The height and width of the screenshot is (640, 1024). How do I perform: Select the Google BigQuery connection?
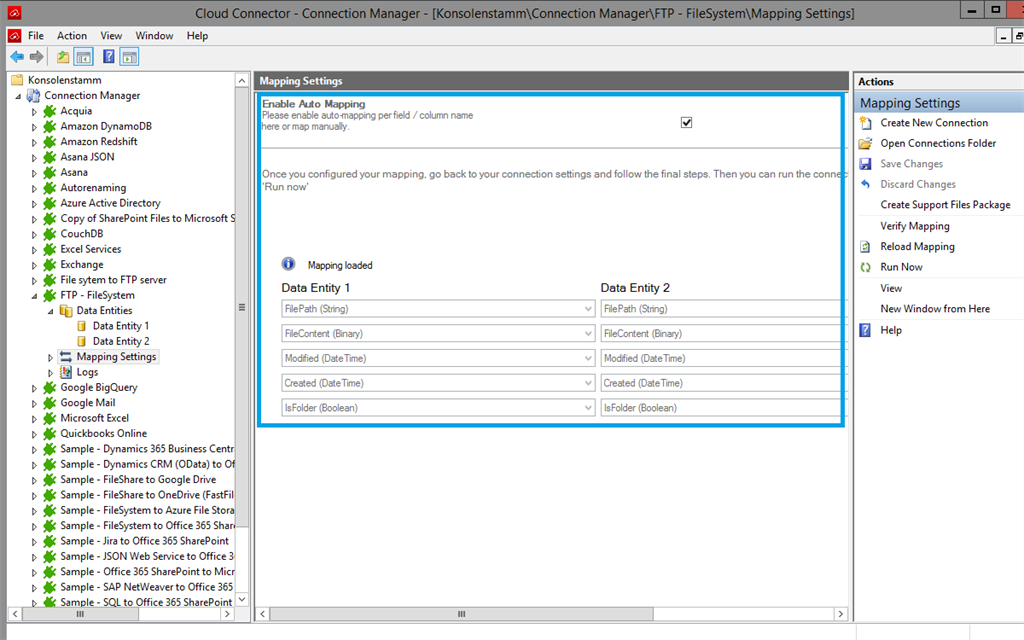click(98, 387)
